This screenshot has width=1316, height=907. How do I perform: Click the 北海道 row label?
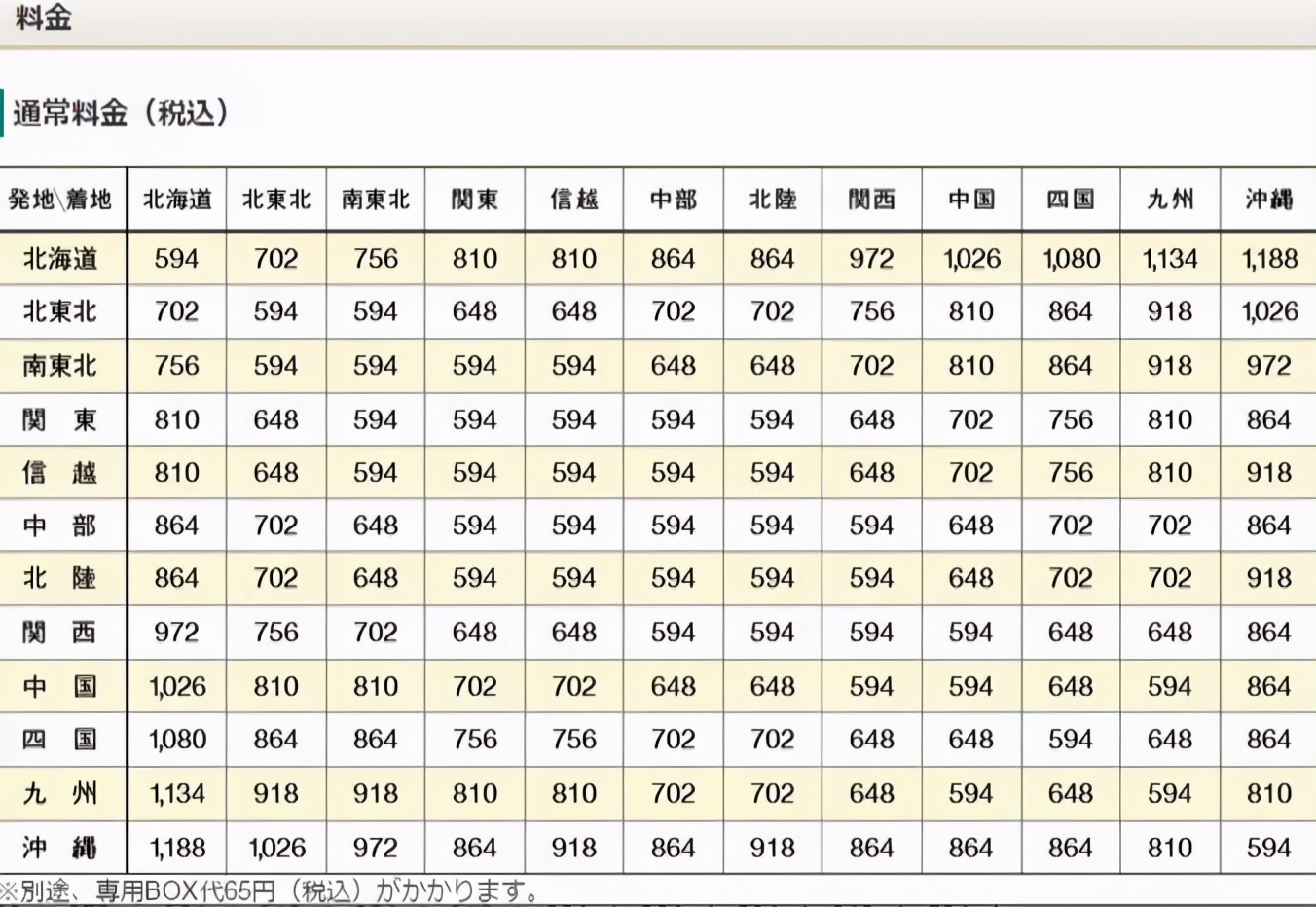click(x=63, y=258)
